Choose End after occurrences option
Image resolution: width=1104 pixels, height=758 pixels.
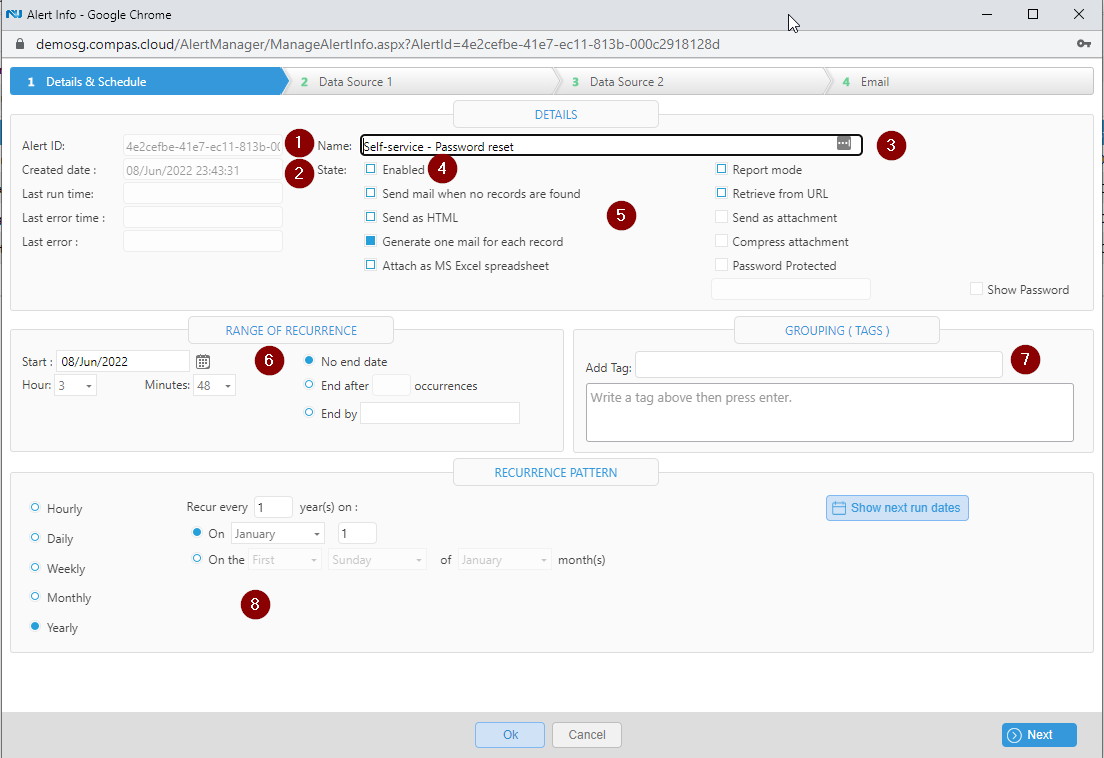pos(308,385)
